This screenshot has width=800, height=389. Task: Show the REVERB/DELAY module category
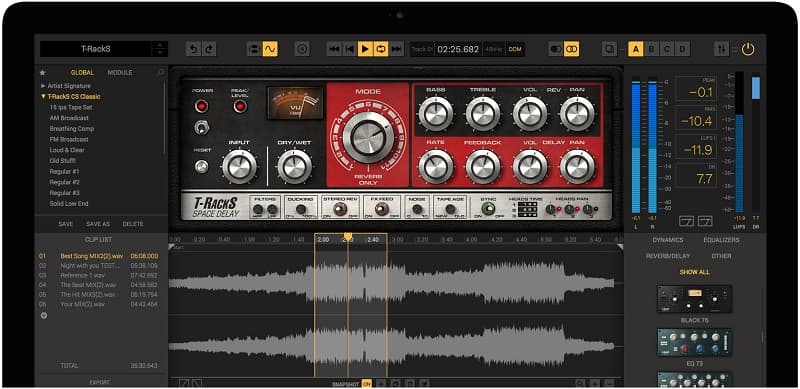(x=667, y=256)
